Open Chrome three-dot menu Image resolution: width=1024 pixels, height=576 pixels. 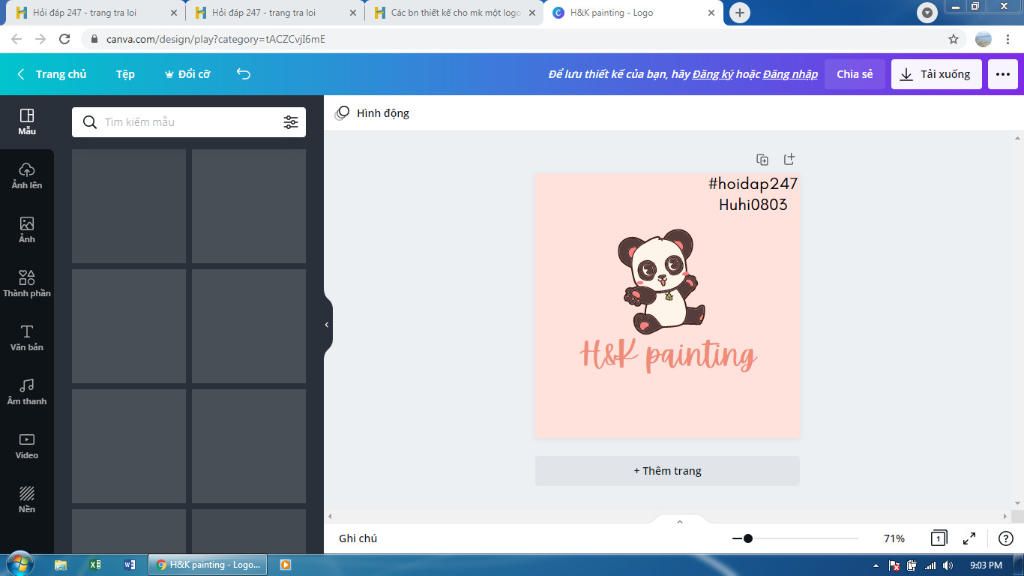coord(1008,39)
